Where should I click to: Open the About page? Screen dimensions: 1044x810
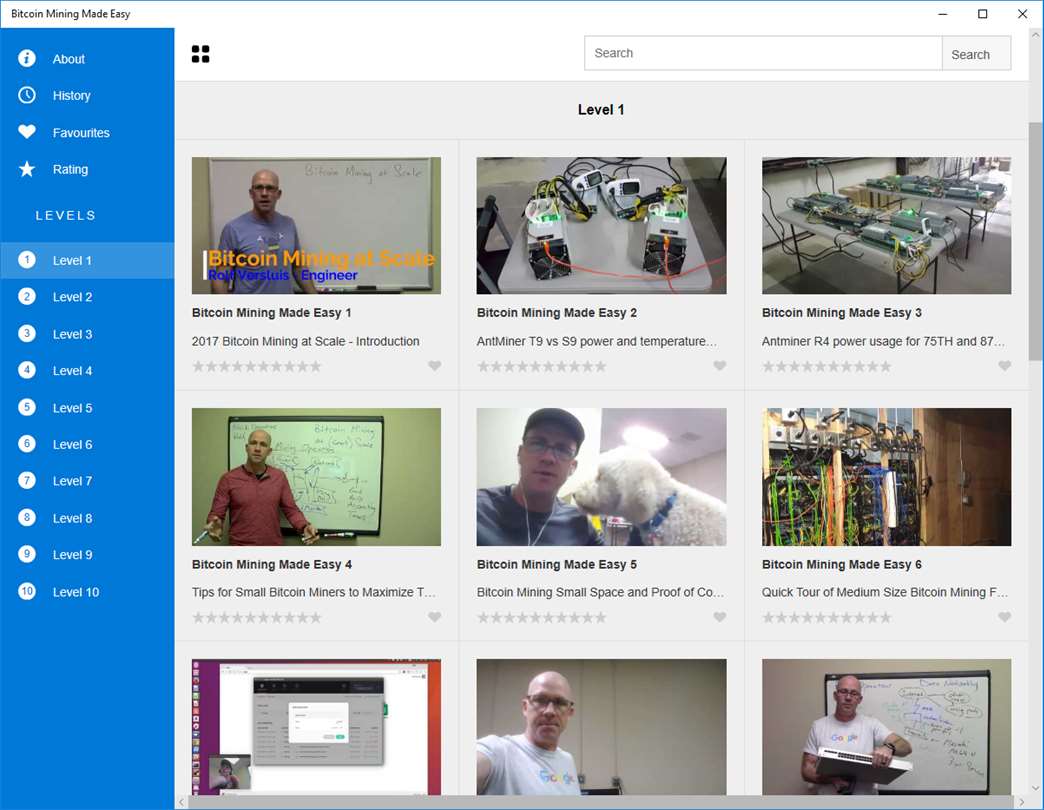point(87,59)
